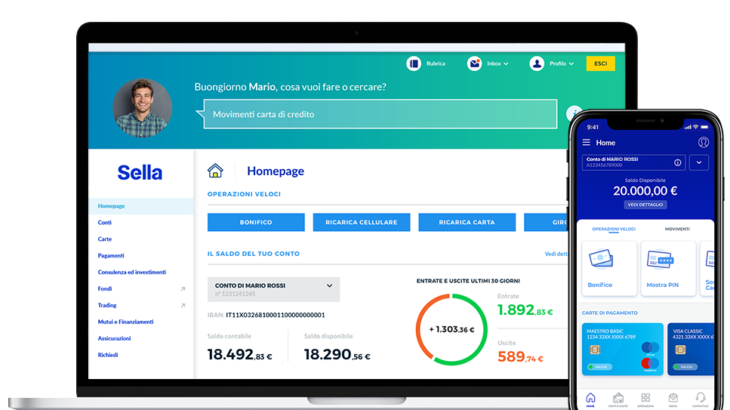Tap the phone account box Conto di Mario Rossi
Screen dimensions: 730x410
pyautogui.click(x=633, y=162)
